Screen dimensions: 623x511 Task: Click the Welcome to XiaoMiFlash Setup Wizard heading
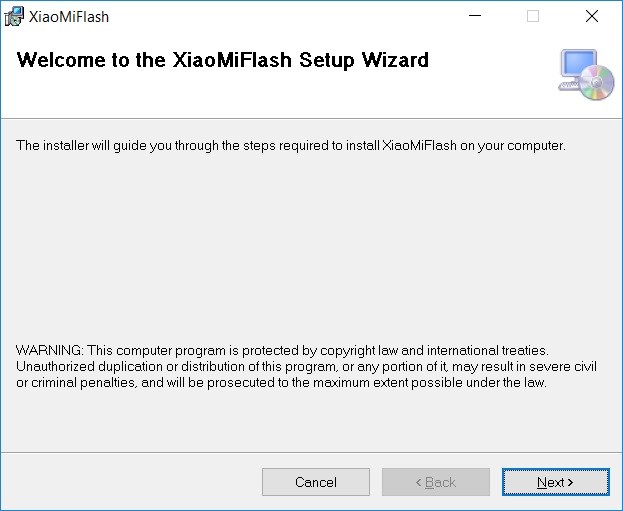[x=223, y=60]
